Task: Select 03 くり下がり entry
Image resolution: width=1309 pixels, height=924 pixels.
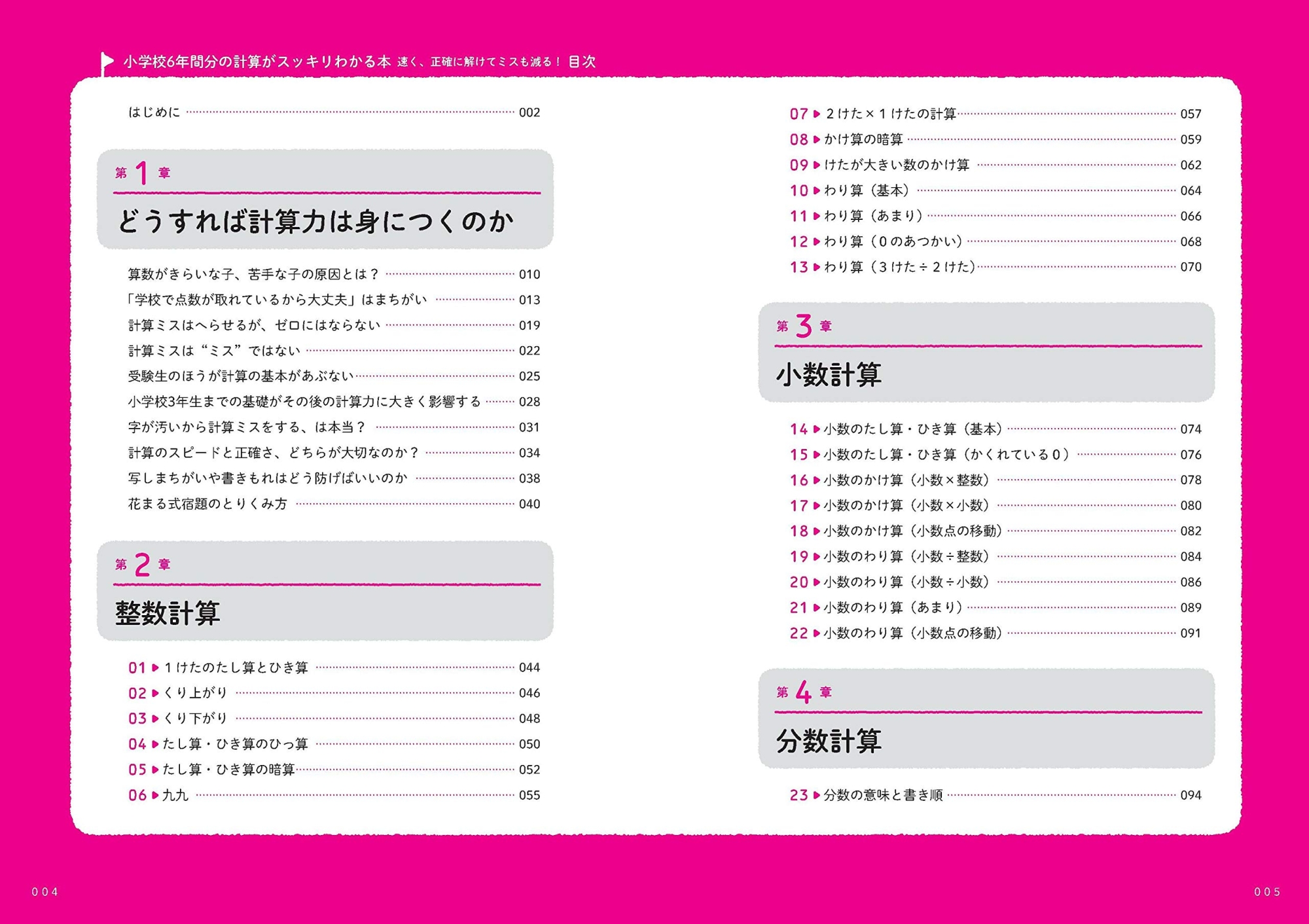Action: point(334,719)
